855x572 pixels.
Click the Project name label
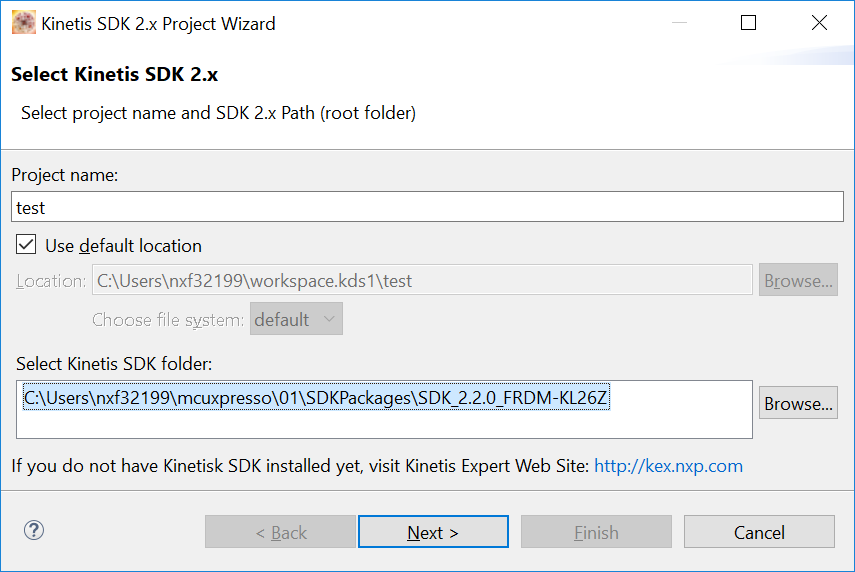[65, 175]
